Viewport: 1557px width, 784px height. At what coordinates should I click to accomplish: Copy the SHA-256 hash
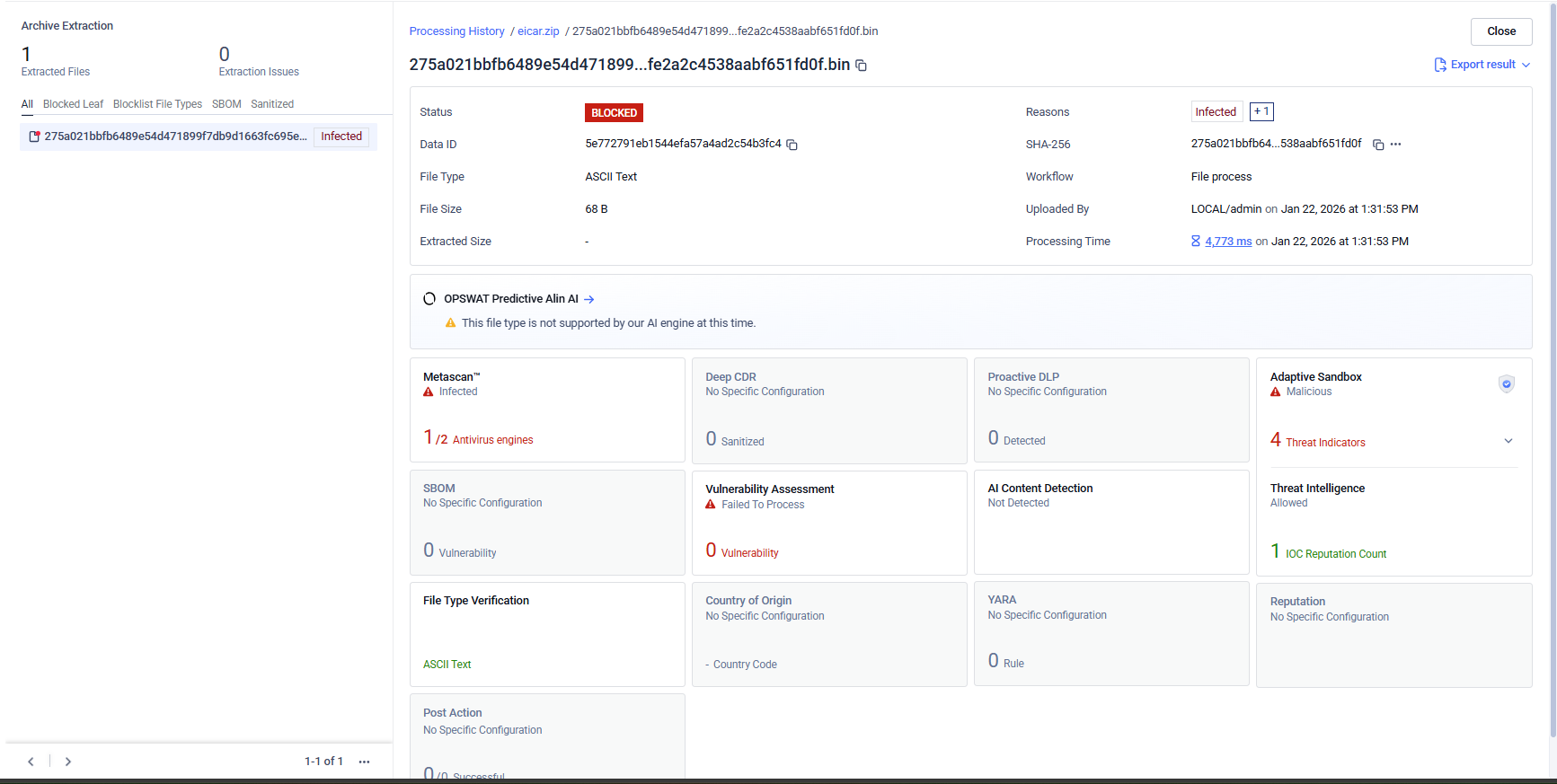point(1378,145)
